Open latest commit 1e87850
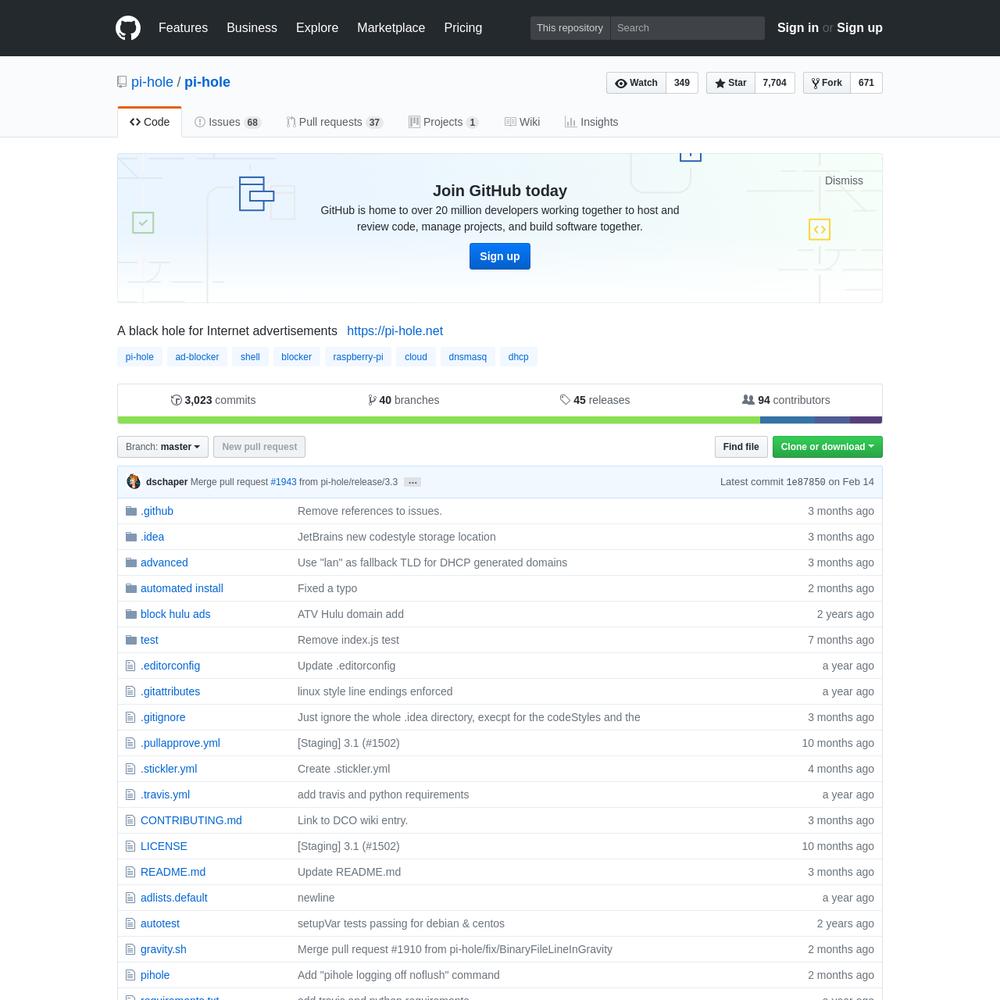The width and height of the screenshot is (1000, 1000). coord(805,482)
